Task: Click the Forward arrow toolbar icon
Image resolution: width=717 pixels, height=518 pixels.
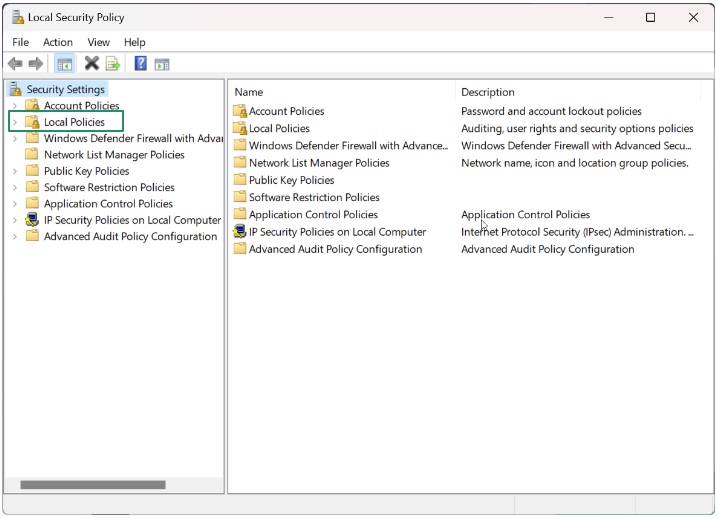Action: (x=36, y=64)
